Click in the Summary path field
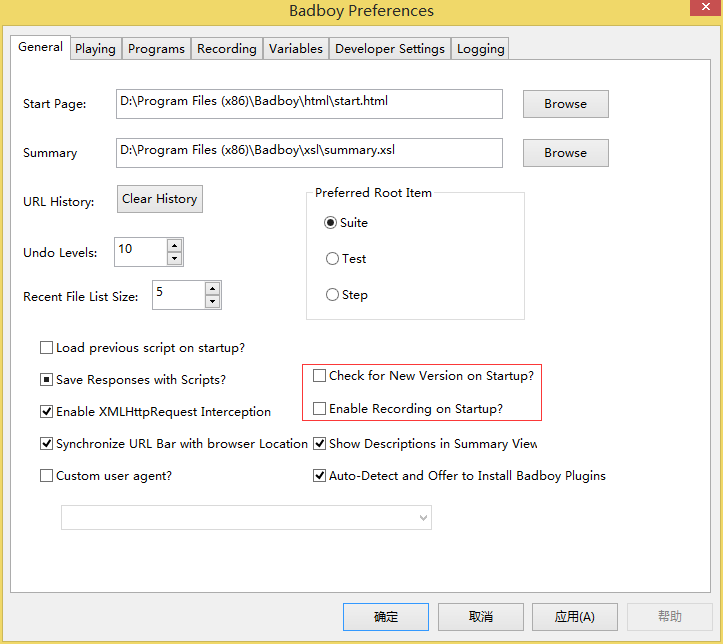The height and width of the screenshot is (644, 723). pos(309,153)
